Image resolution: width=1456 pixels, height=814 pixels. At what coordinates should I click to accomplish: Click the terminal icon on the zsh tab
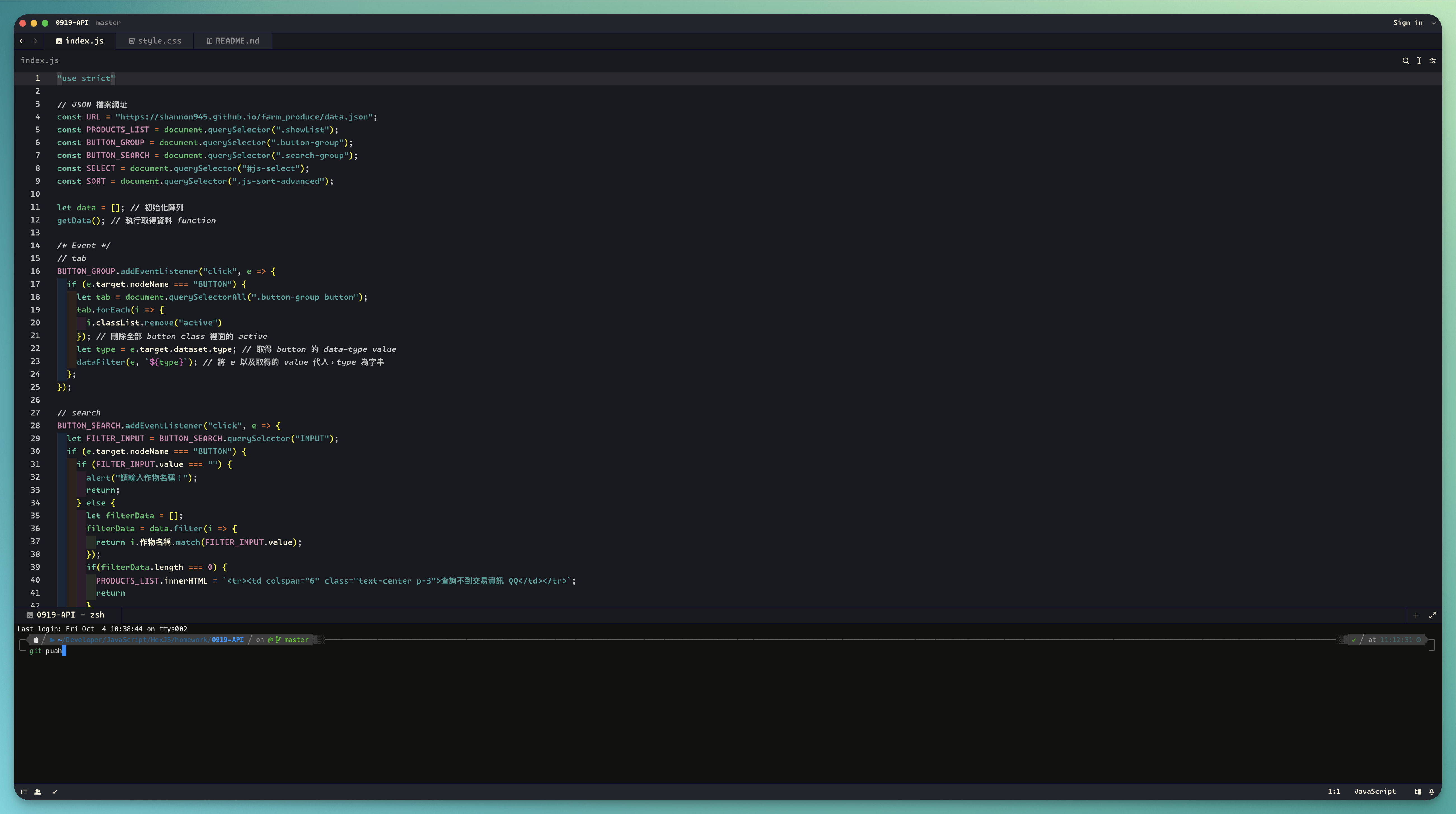tap(29, 615)
